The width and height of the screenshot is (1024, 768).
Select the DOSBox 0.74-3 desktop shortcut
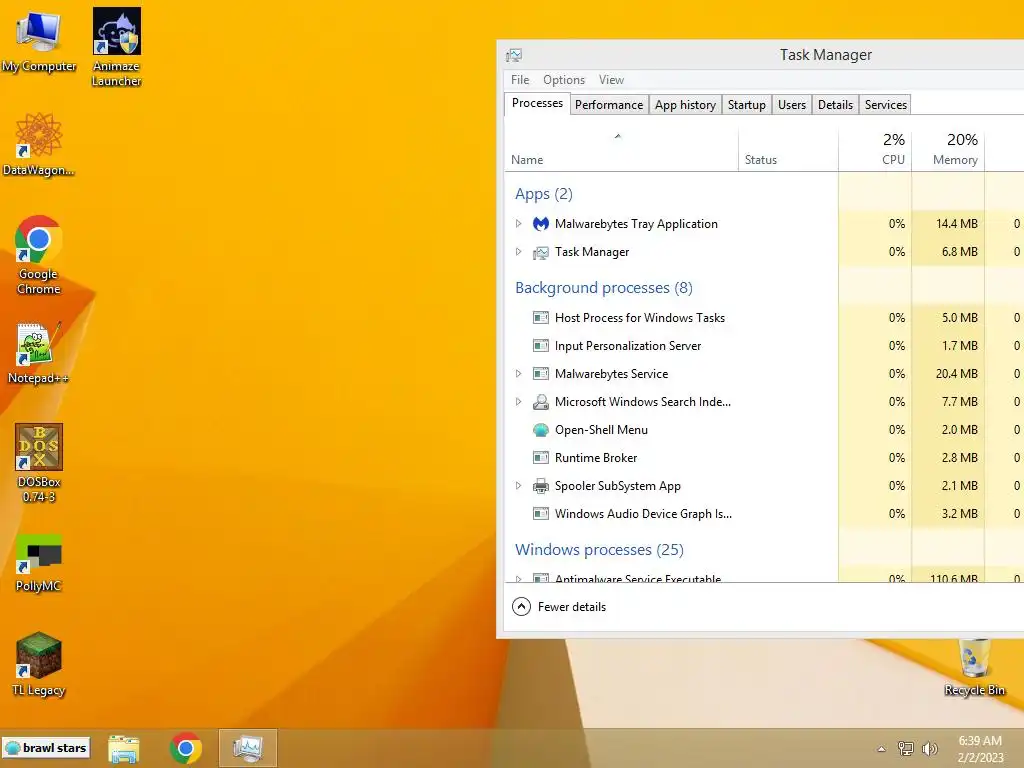(x=39, y=462)
